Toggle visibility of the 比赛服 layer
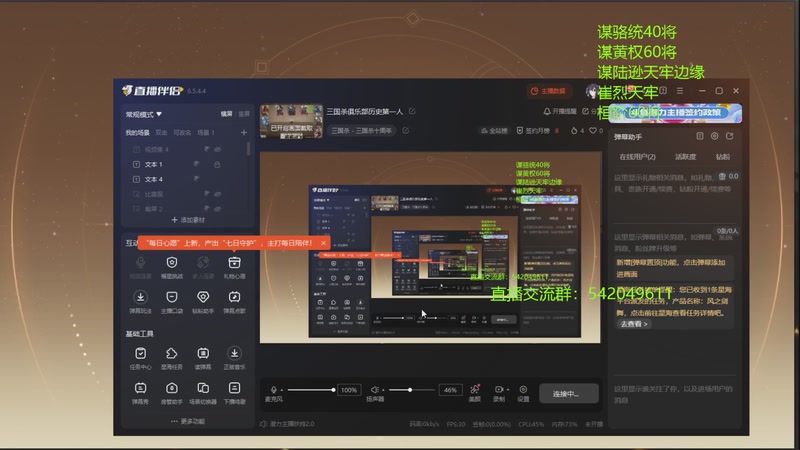The width and height of the screenshot is (800, 450). pos(217,194)
